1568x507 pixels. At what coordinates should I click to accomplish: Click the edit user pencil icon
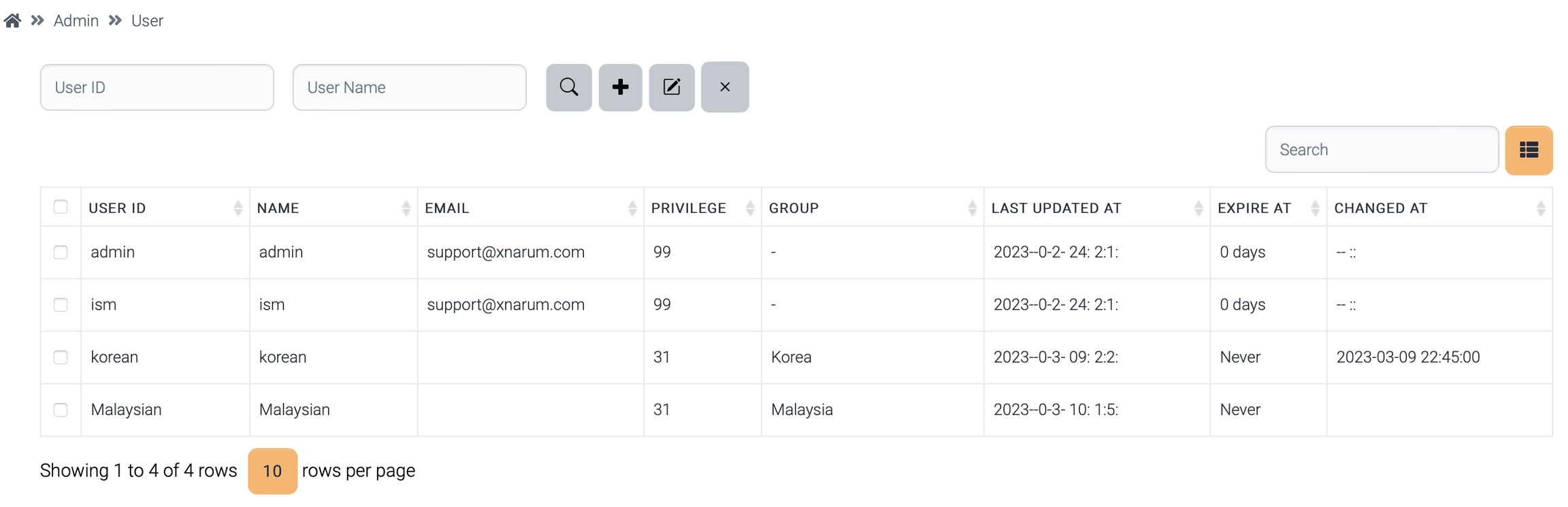click(x=672, y=87)
